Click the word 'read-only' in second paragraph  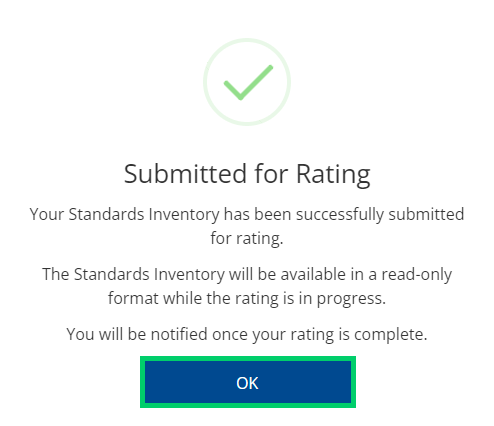[x=417, y=275]
